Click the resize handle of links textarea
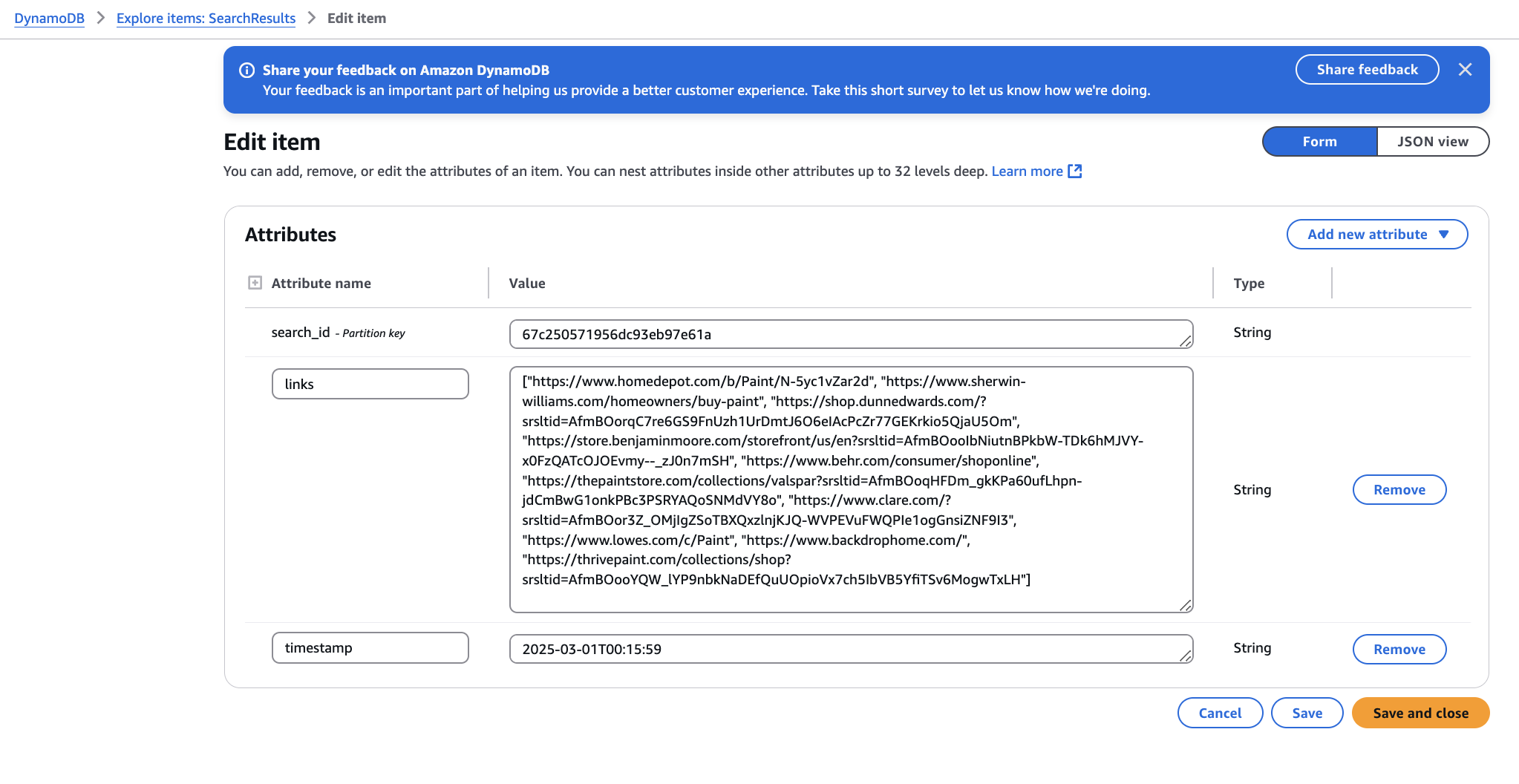 click(1186, 606)
